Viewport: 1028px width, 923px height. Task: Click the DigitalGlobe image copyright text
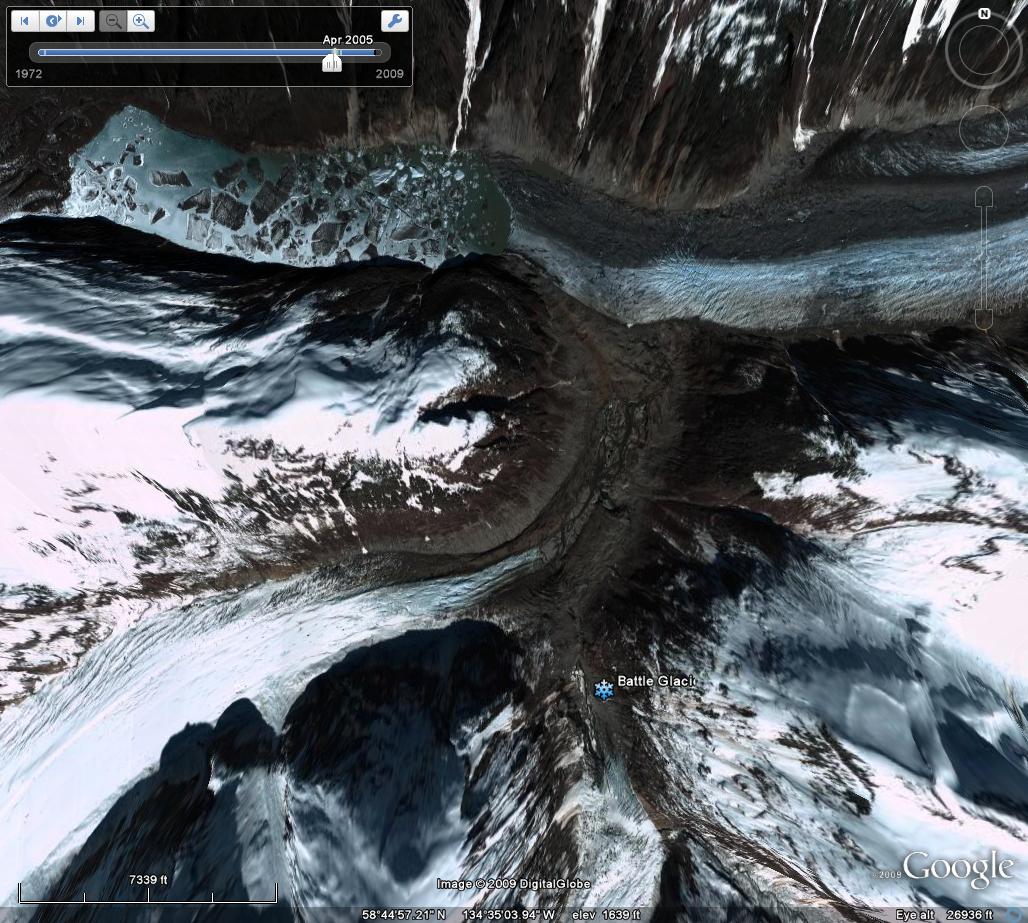(513, 884)
